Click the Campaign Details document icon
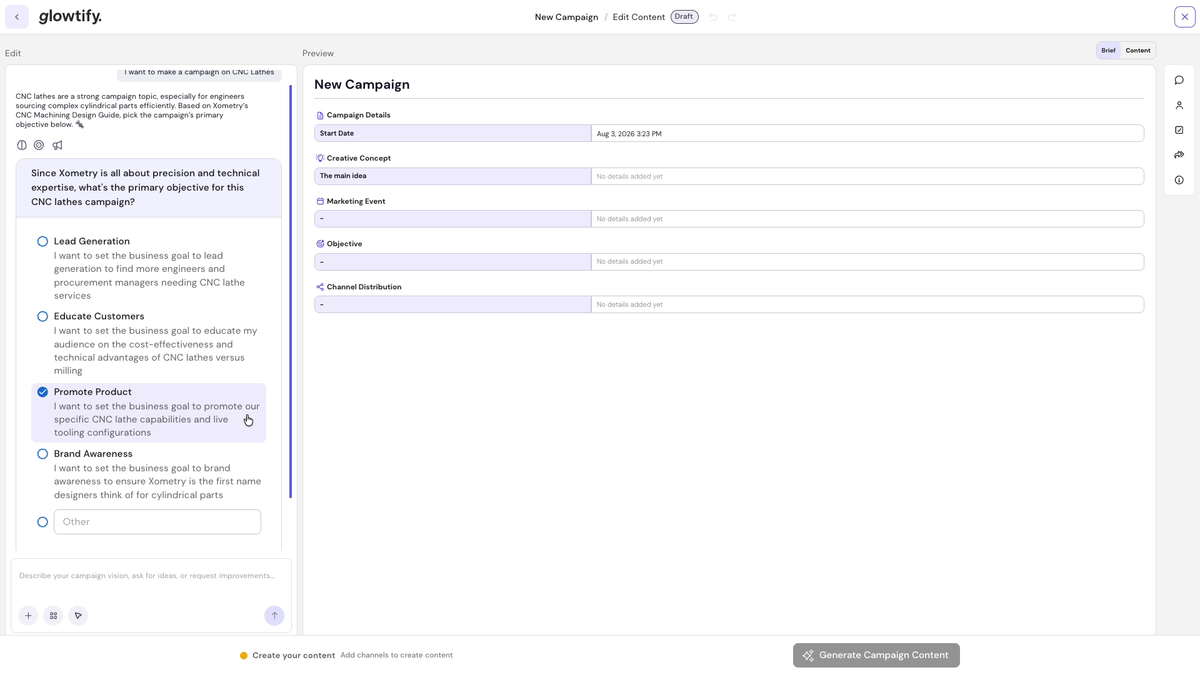 [320, 116]
